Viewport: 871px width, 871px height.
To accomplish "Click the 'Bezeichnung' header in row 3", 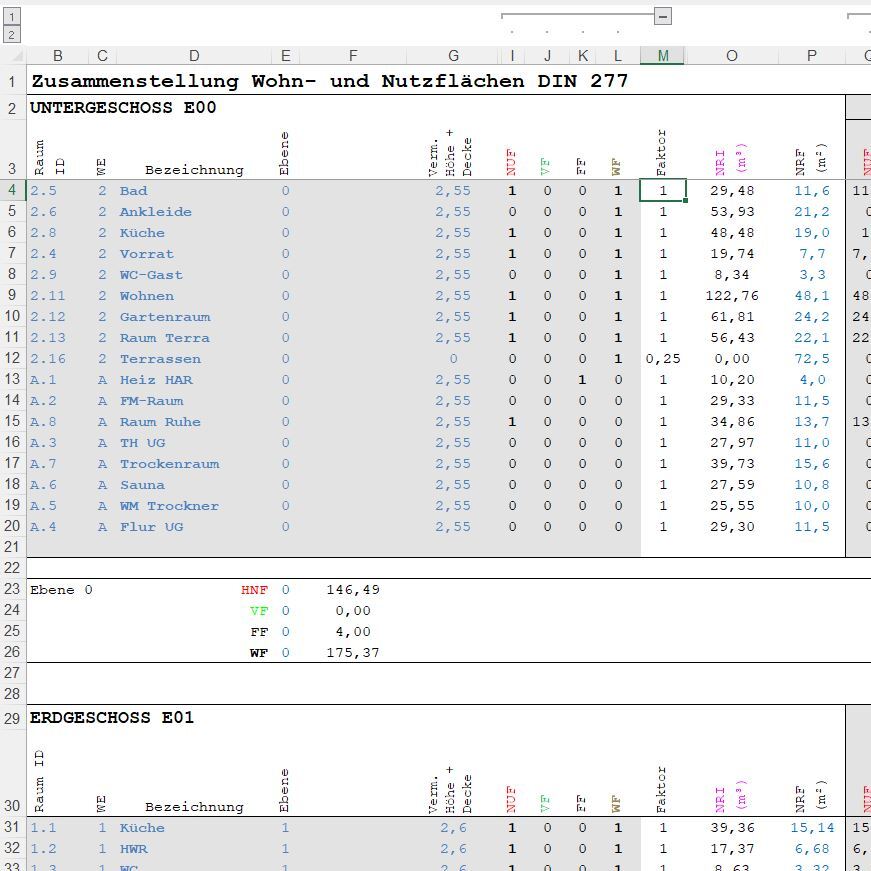I will pos(194,170).
